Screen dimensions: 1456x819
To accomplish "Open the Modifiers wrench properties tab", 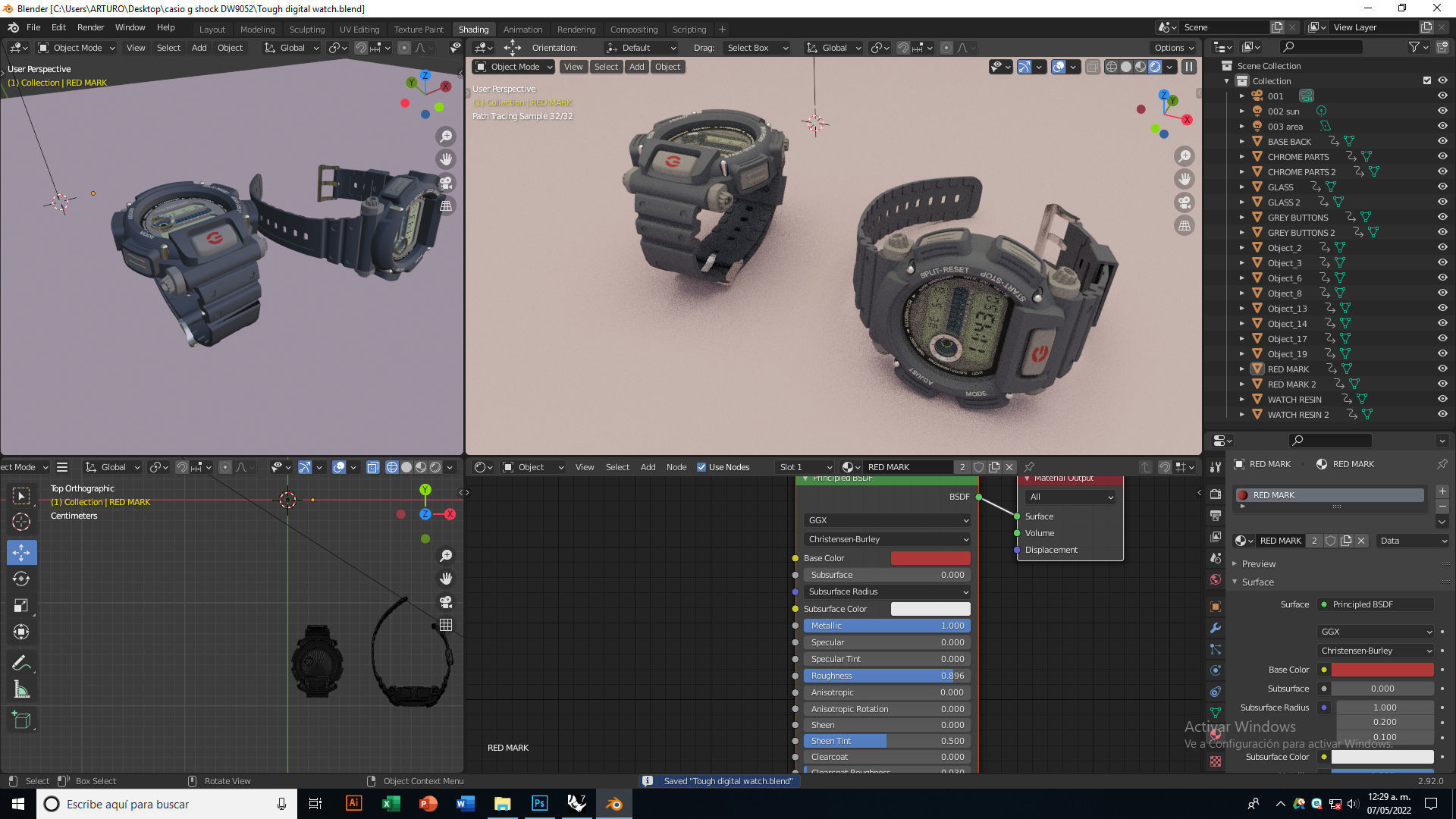I will point(1216,628).
